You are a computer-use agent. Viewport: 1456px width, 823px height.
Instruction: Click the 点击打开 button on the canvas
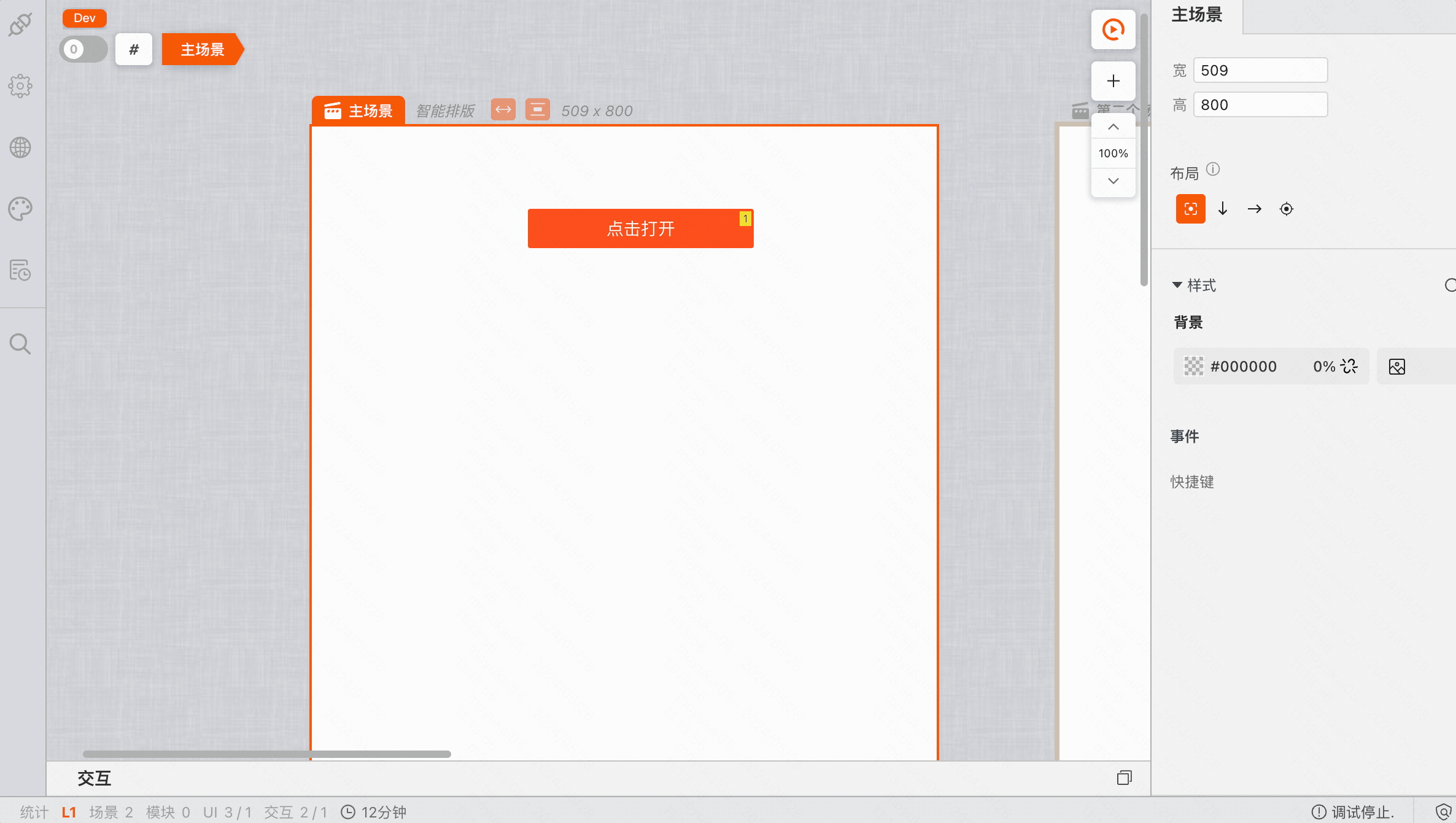pos(640,228)
